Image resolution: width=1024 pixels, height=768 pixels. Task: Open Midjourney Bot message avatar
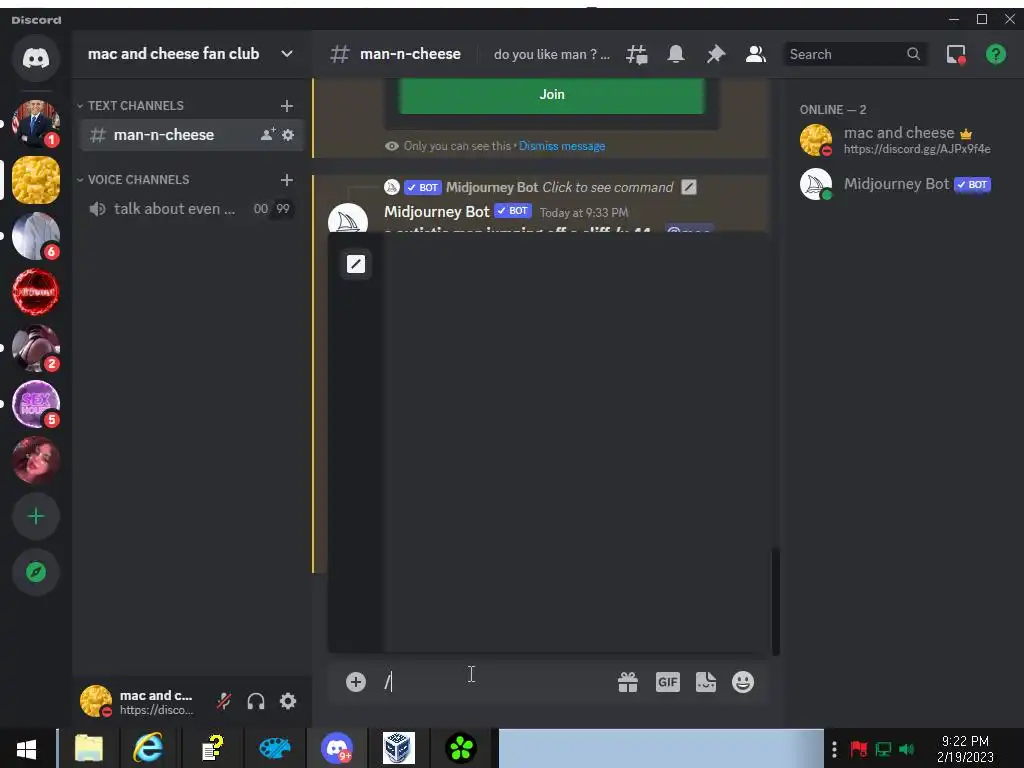click(x=347, y=218)
